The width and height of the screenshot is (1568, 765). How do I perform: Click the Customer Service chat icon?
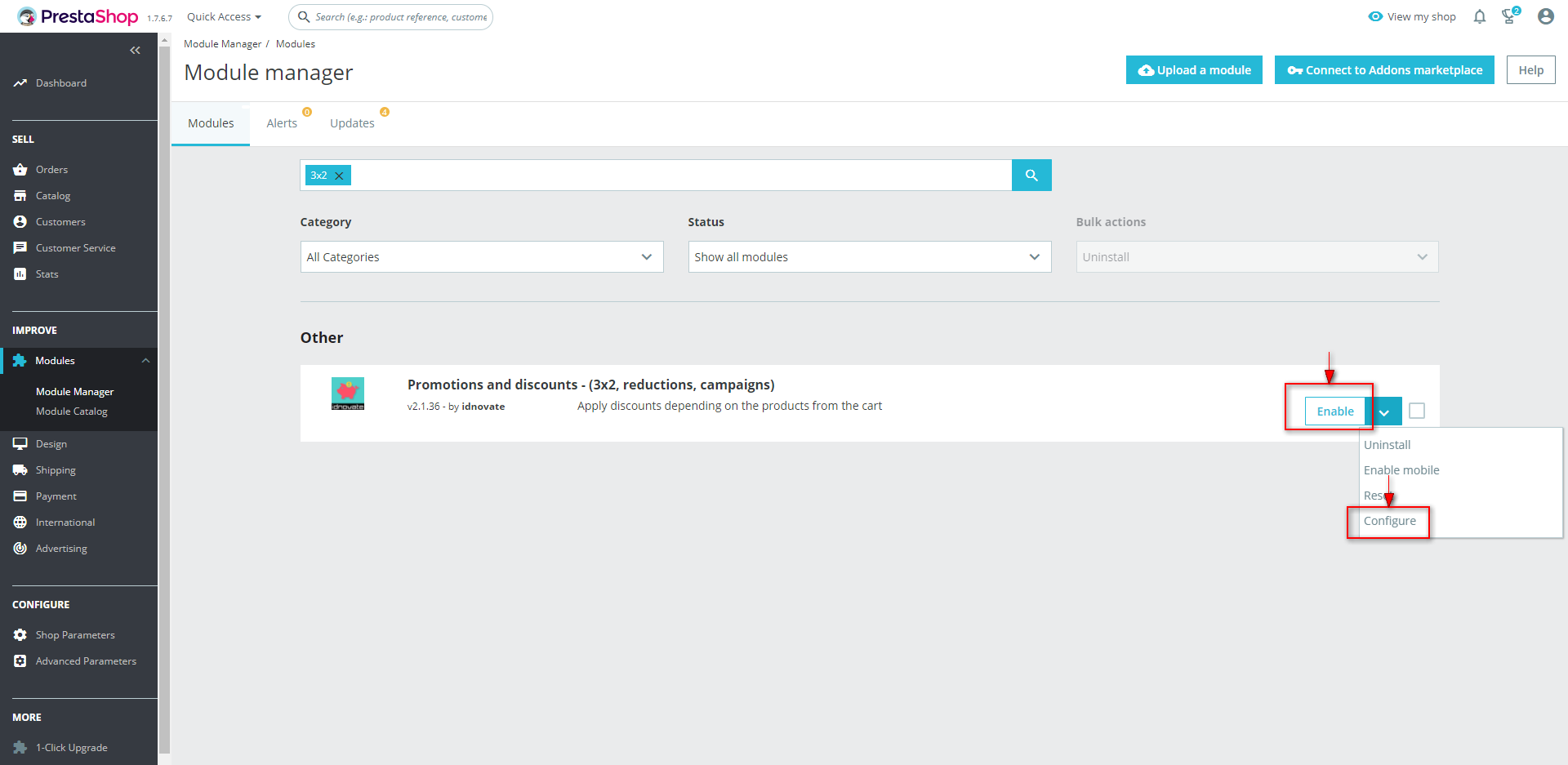(20, 248)
